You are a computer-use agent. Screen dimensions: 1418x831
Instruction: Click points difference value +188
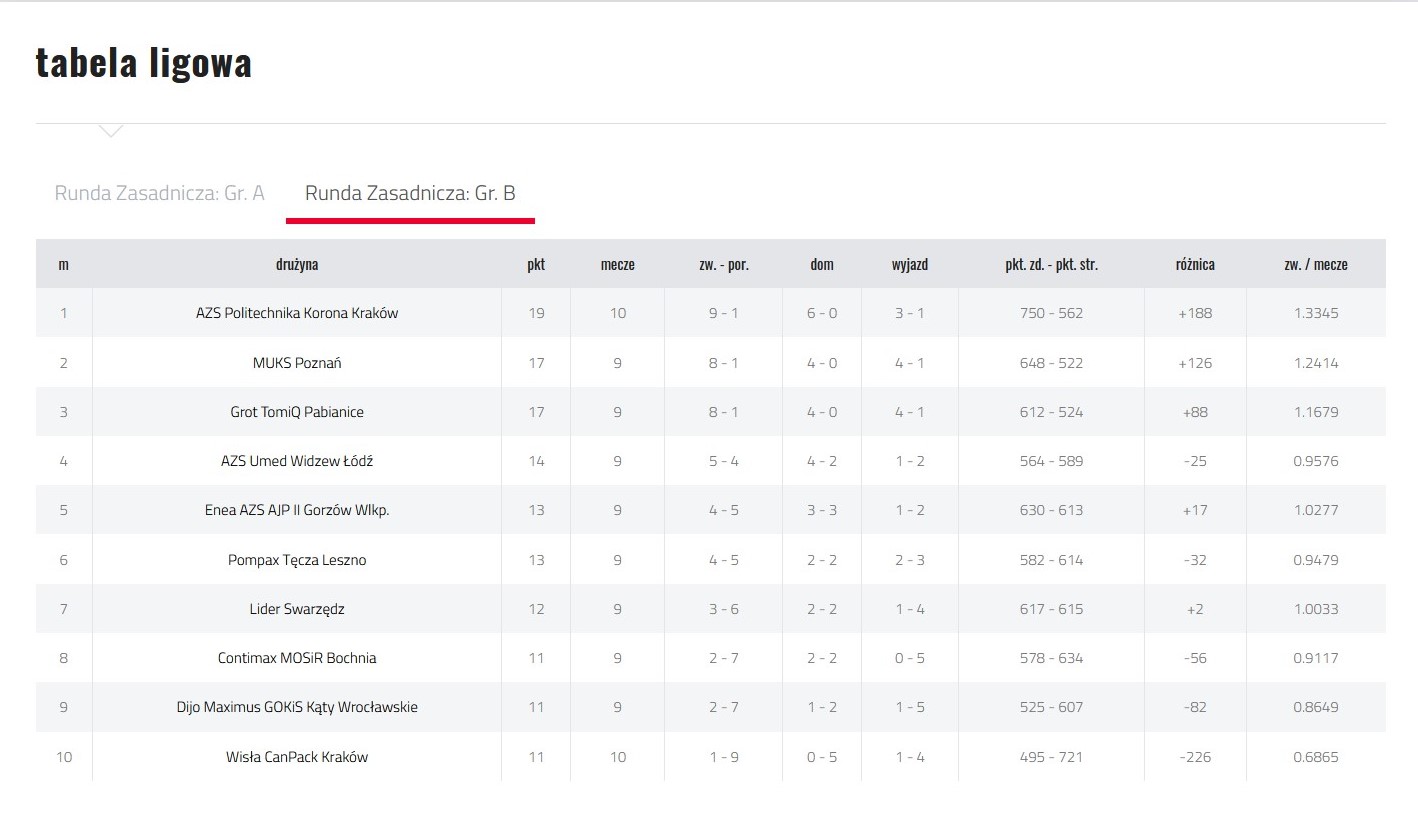point(1195,313)
